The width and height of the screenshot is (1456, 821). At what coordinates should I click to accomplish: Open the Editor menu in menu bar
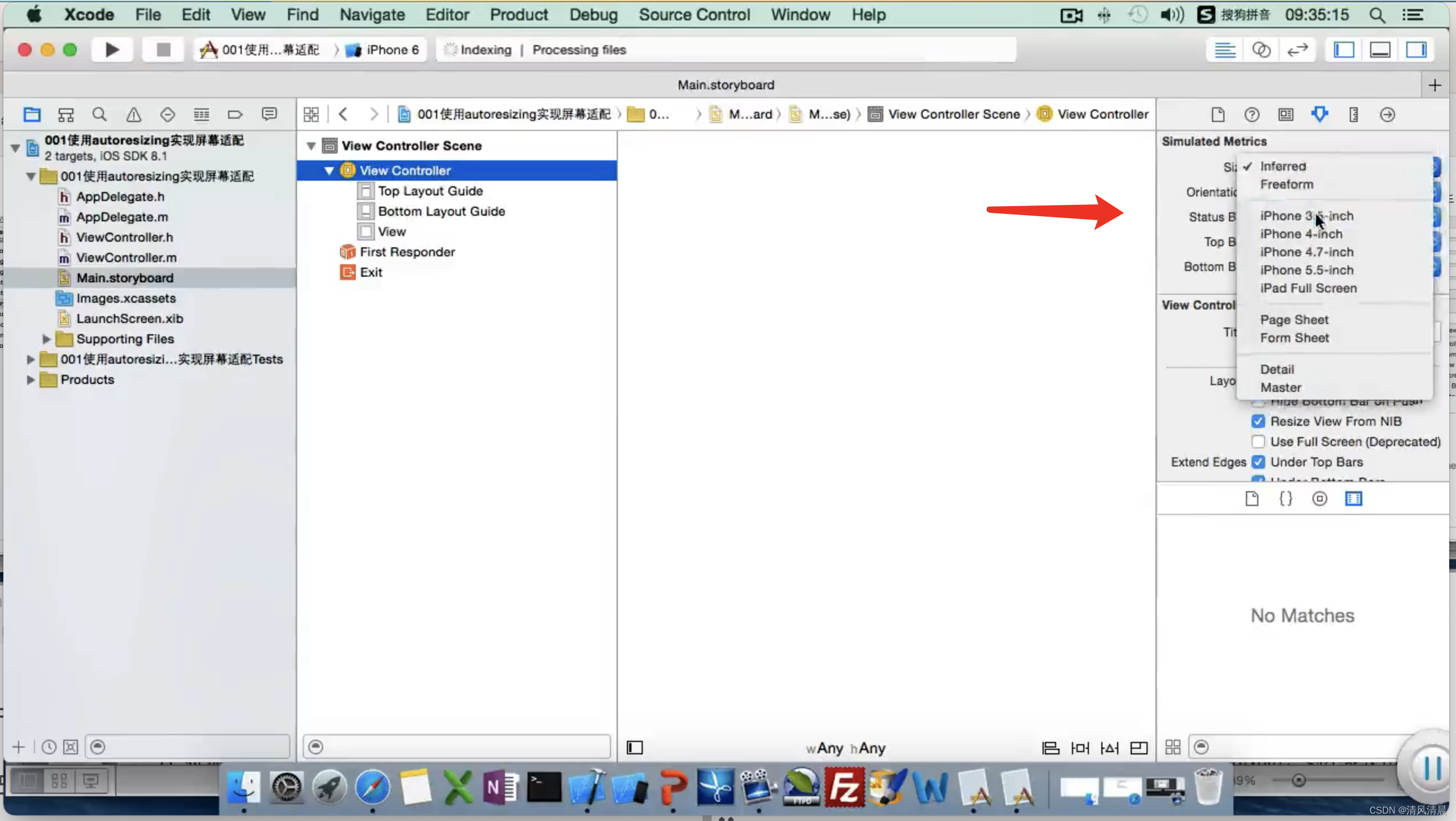(447, 15)
